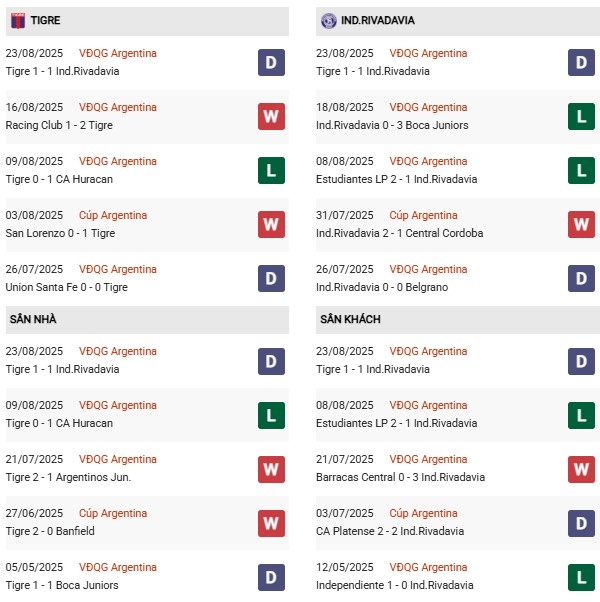Click the D badge for Tigre 1 - 1 Boca Juniors
Image resolution: width=600 pixels, height=602 pixels.
(x=271, y=577)
